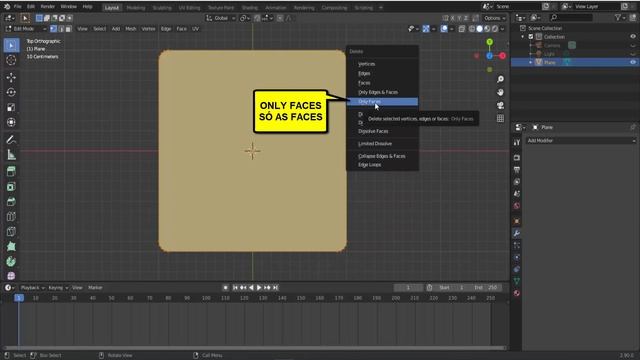The height and width of the screenshot is (360, 640).
Task: Switch to wireframe viewport shading
Action: (472, 29)
